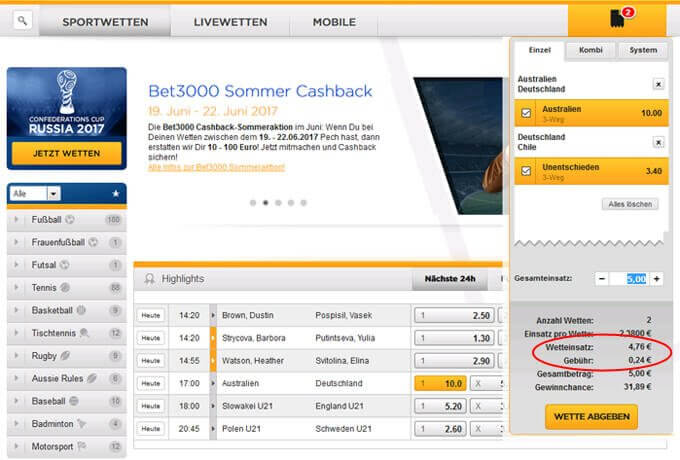Screen dimensions: 680x460
Task: Expand the Aussie Rules category
Action: tap(16, 378)
